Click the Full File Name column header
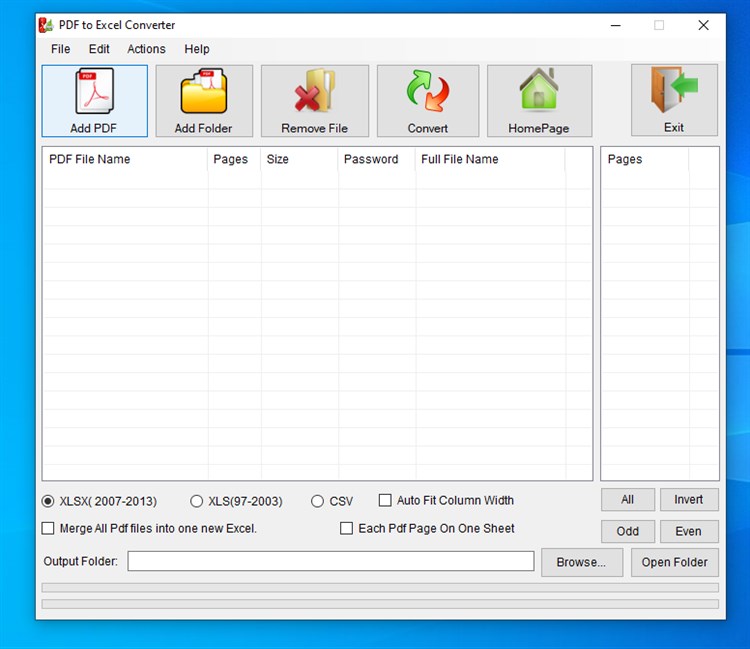Image resolution: width=750 pixels, height=649 pixels. tap(490, 159)
